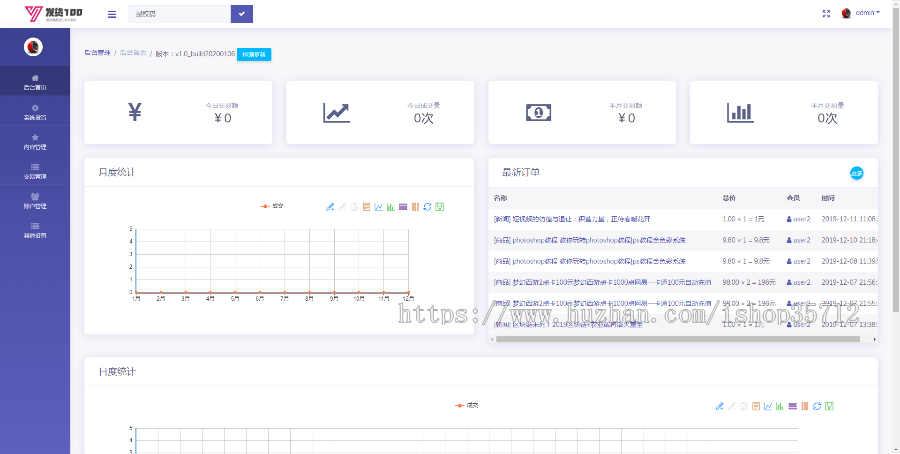Click the site logo in the header
This screenshot has height=454, width=900.
(53, 13)
